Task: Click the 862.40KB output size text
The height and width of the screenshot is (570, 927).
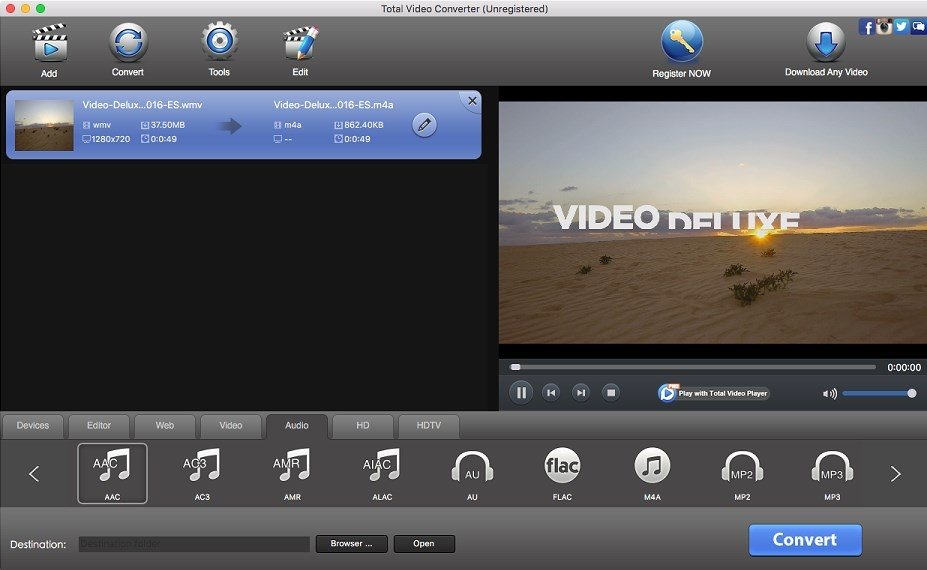Action: pos(364,125)
